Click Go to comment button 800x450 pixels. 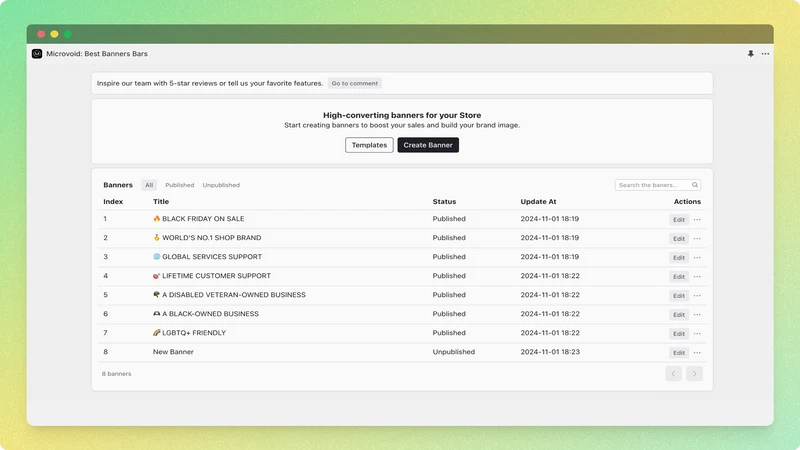[x=355, y=83]
